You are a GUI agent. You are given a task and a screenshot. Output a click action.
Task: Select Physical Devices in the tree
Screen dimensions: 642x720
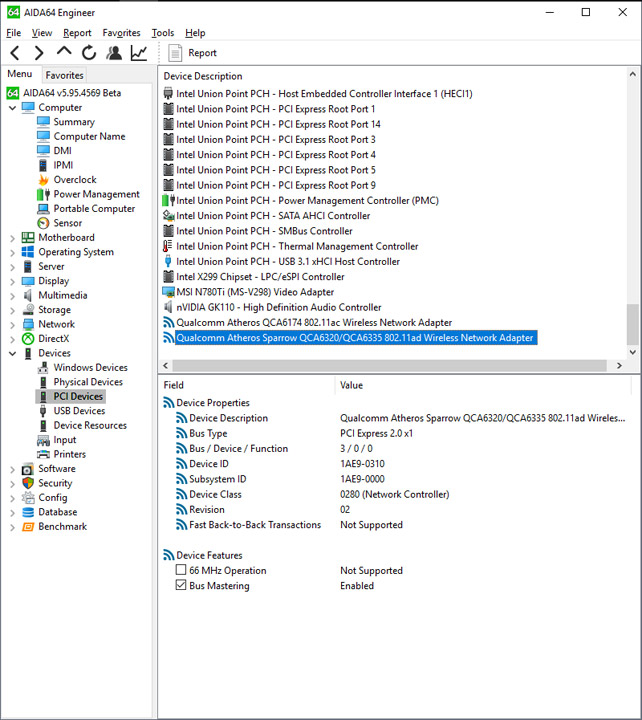pos(88,382)
